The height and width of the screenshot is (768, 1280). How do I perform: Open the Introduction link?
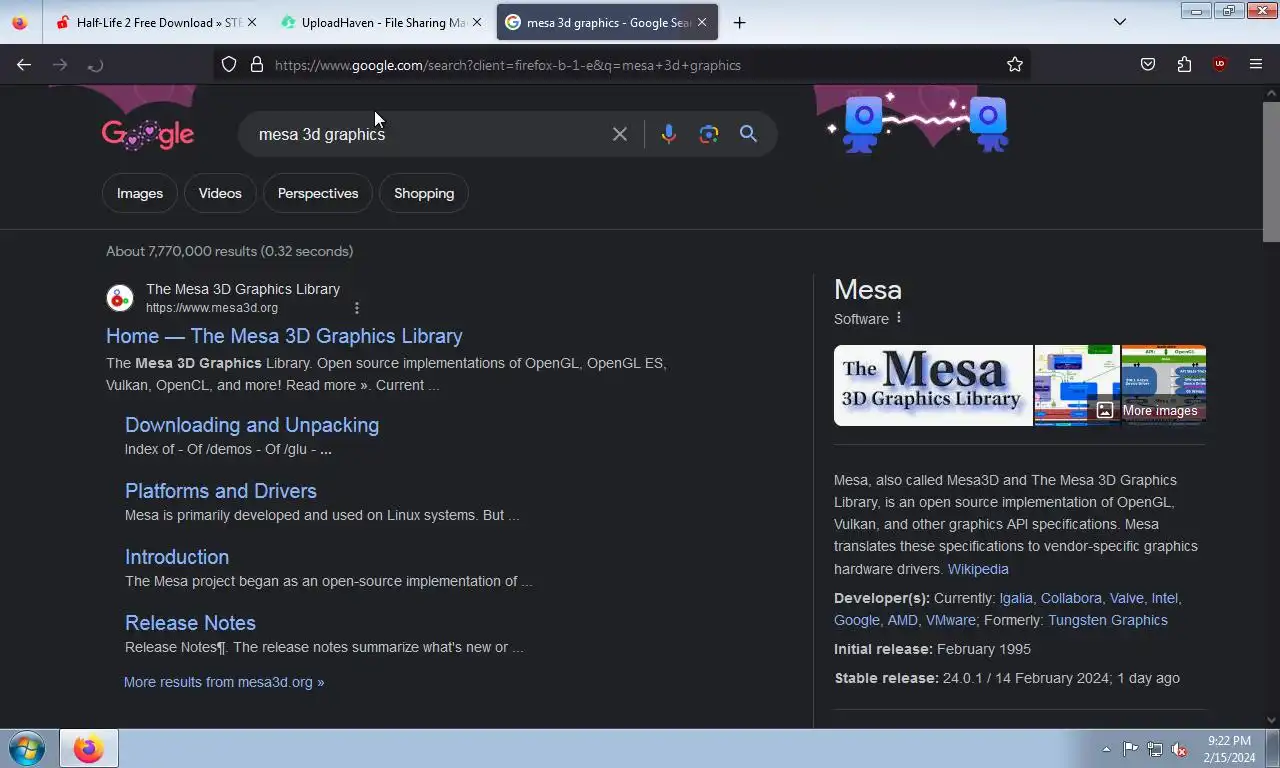[177, 557]
